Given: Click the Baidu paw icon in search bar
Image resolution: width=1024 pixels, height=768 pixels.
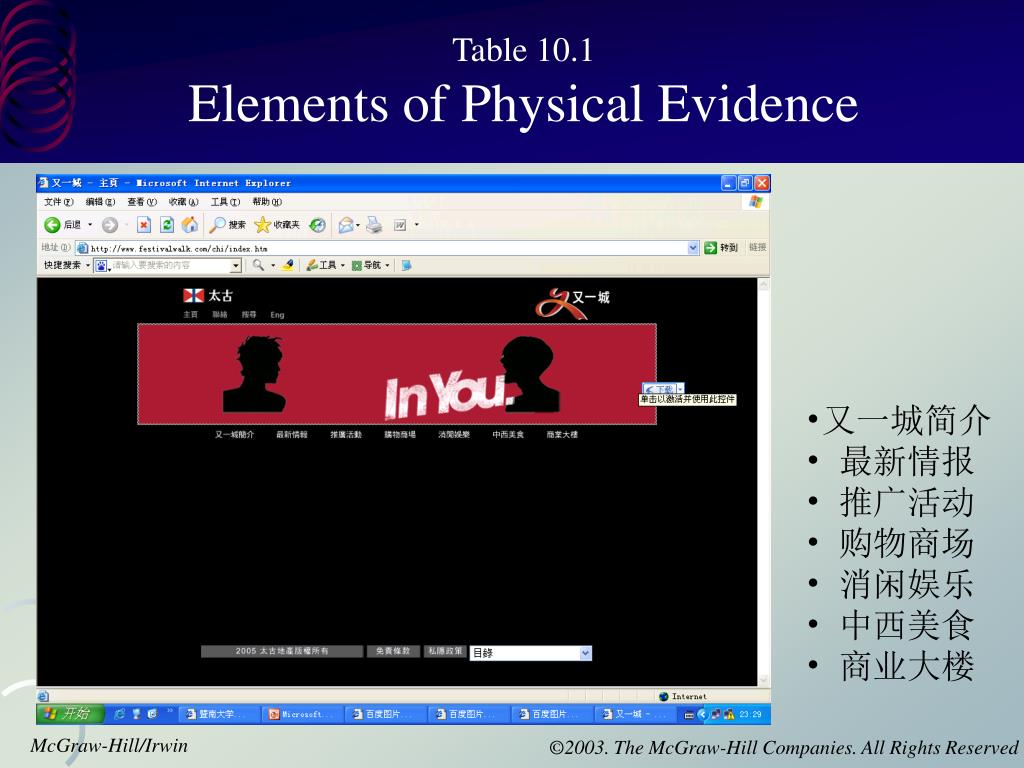Looking at the screenshot, I should pos(101,265).
